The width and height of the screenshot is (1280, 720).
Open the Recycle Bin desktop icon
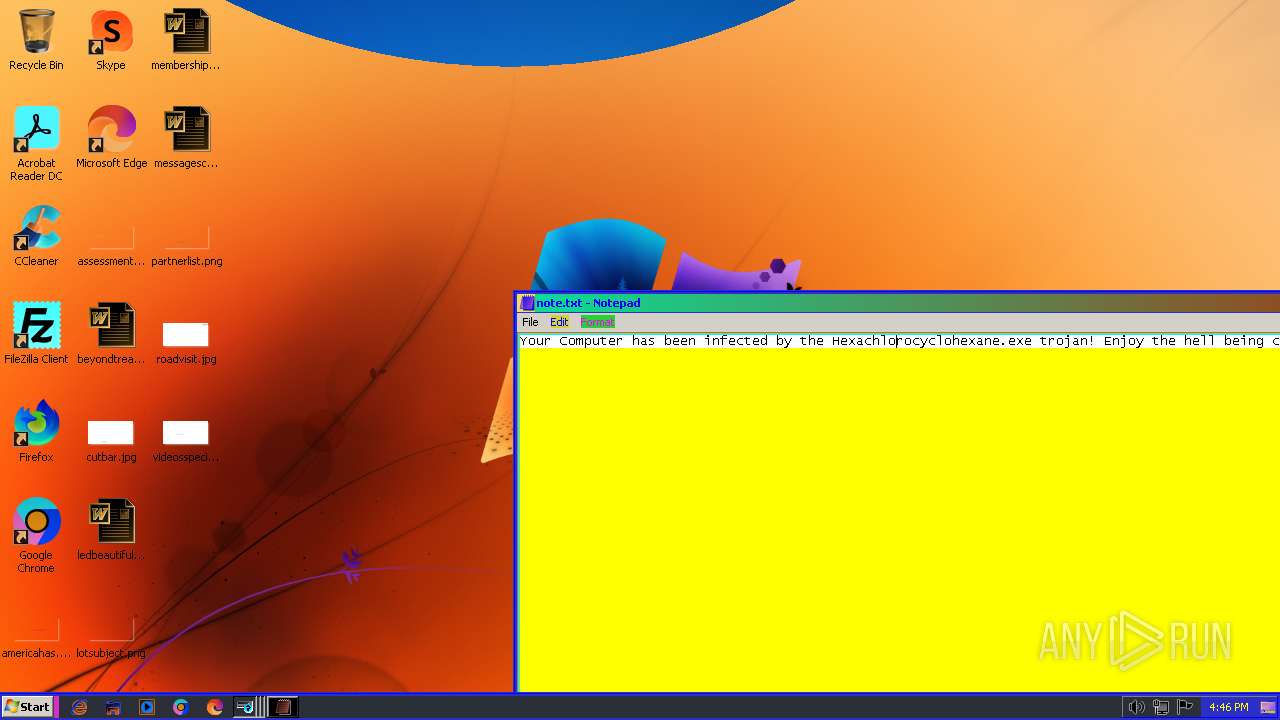[x=36, y=40]
